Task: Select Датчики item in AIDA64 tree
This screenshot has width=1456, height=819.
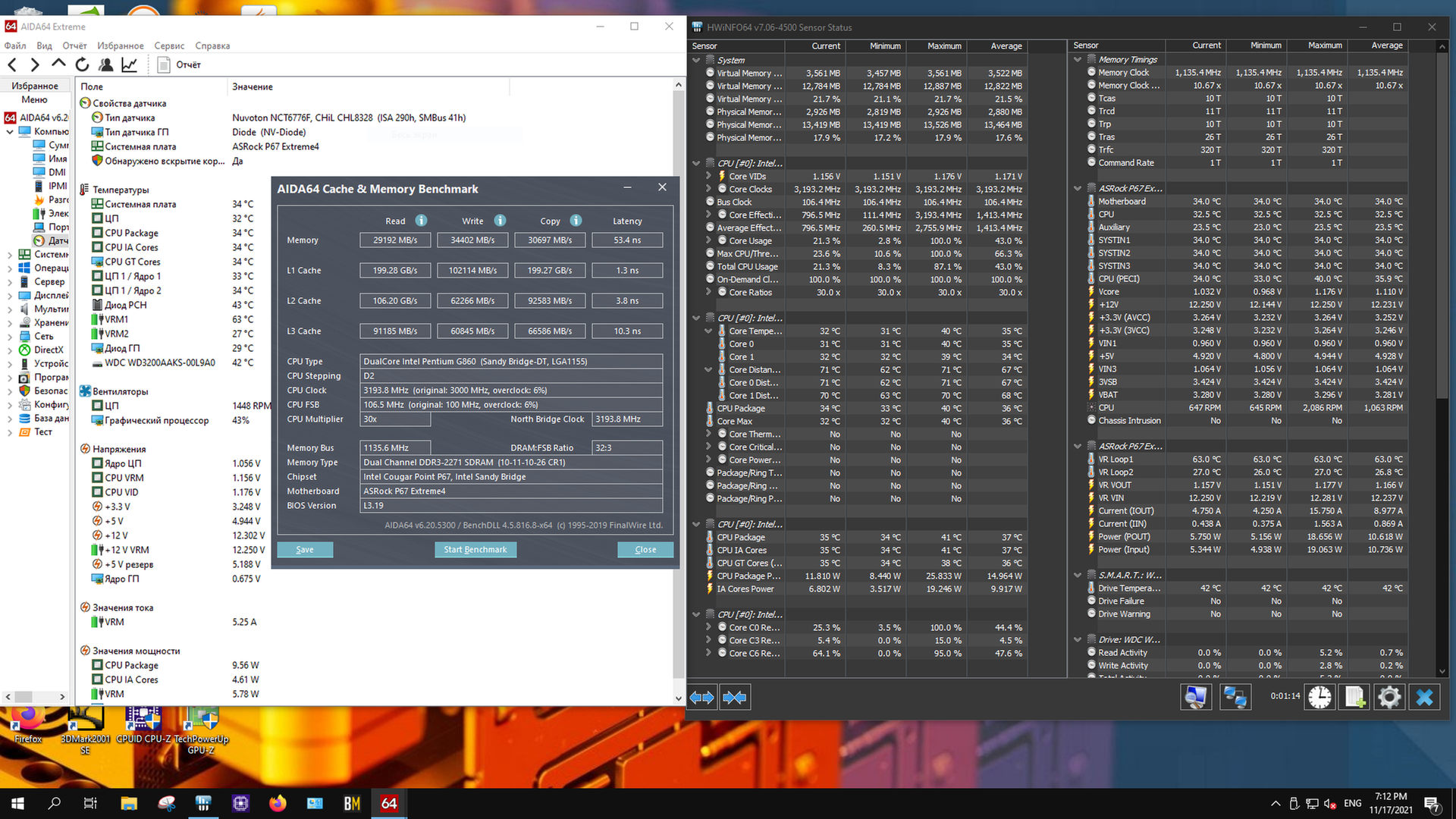Action: 51,240
